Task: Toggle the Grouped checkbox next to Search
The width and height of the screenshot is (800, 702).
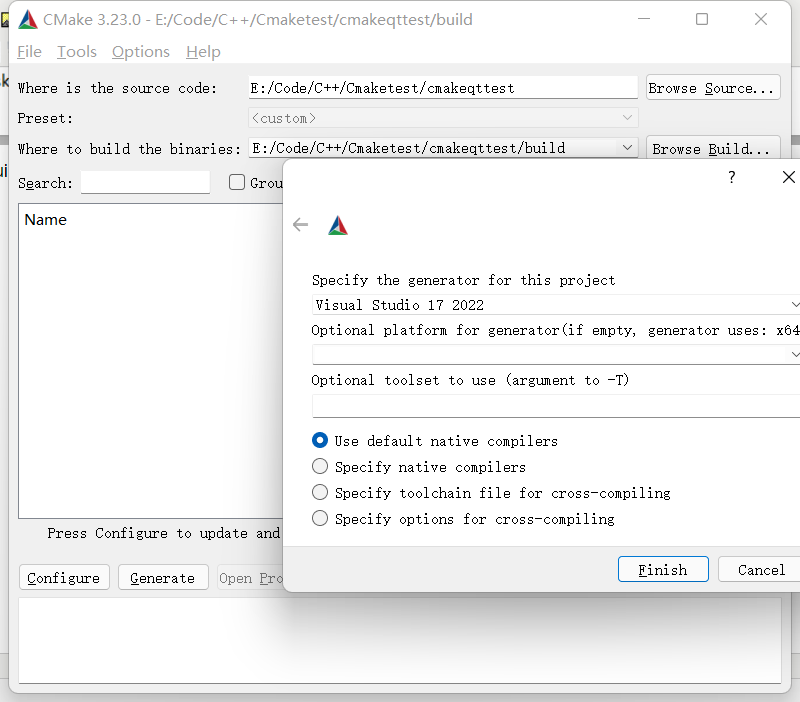Action: click(237, 182)
